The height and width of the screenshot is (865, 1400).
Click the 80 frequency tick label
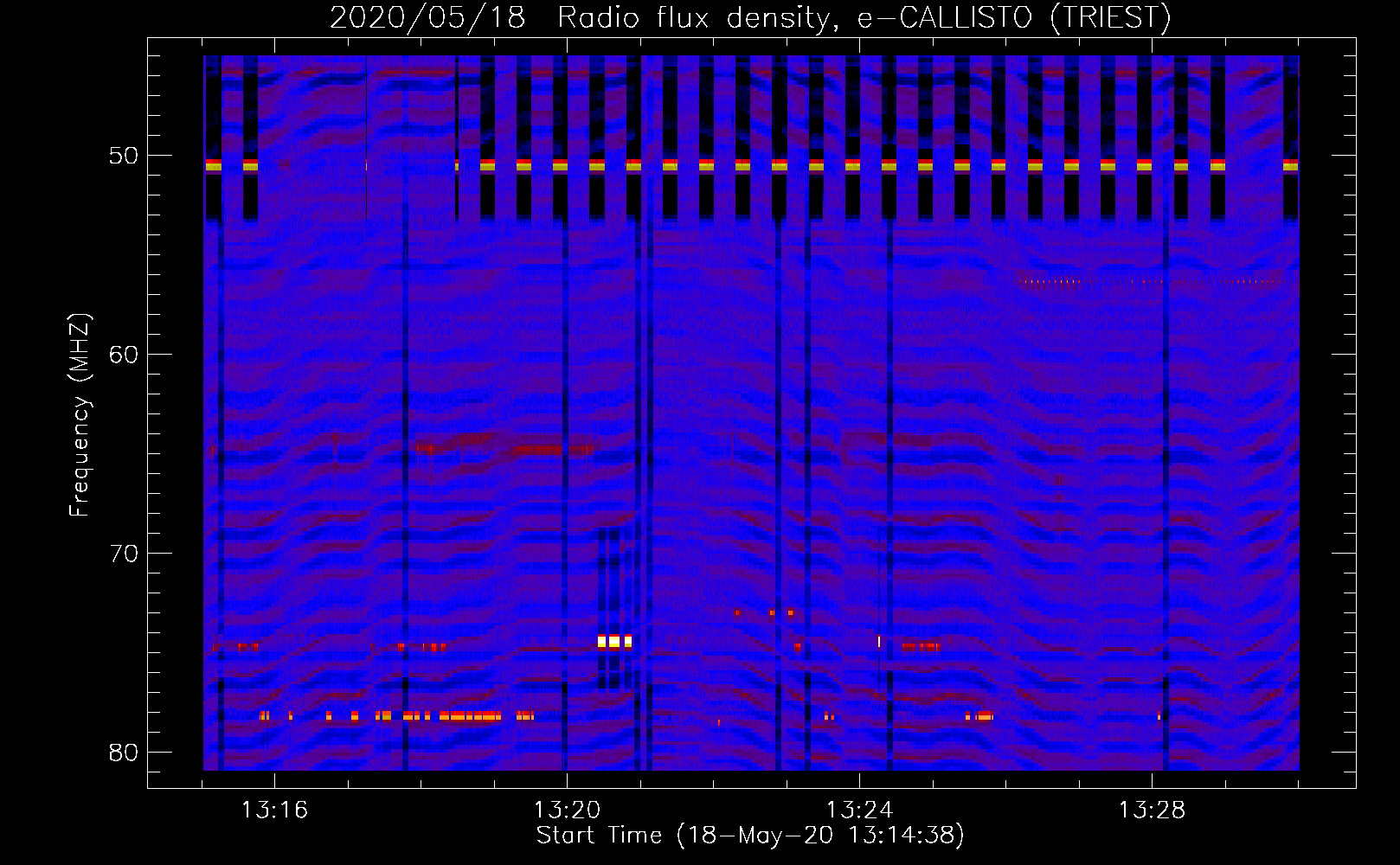(x=125, y=753)
